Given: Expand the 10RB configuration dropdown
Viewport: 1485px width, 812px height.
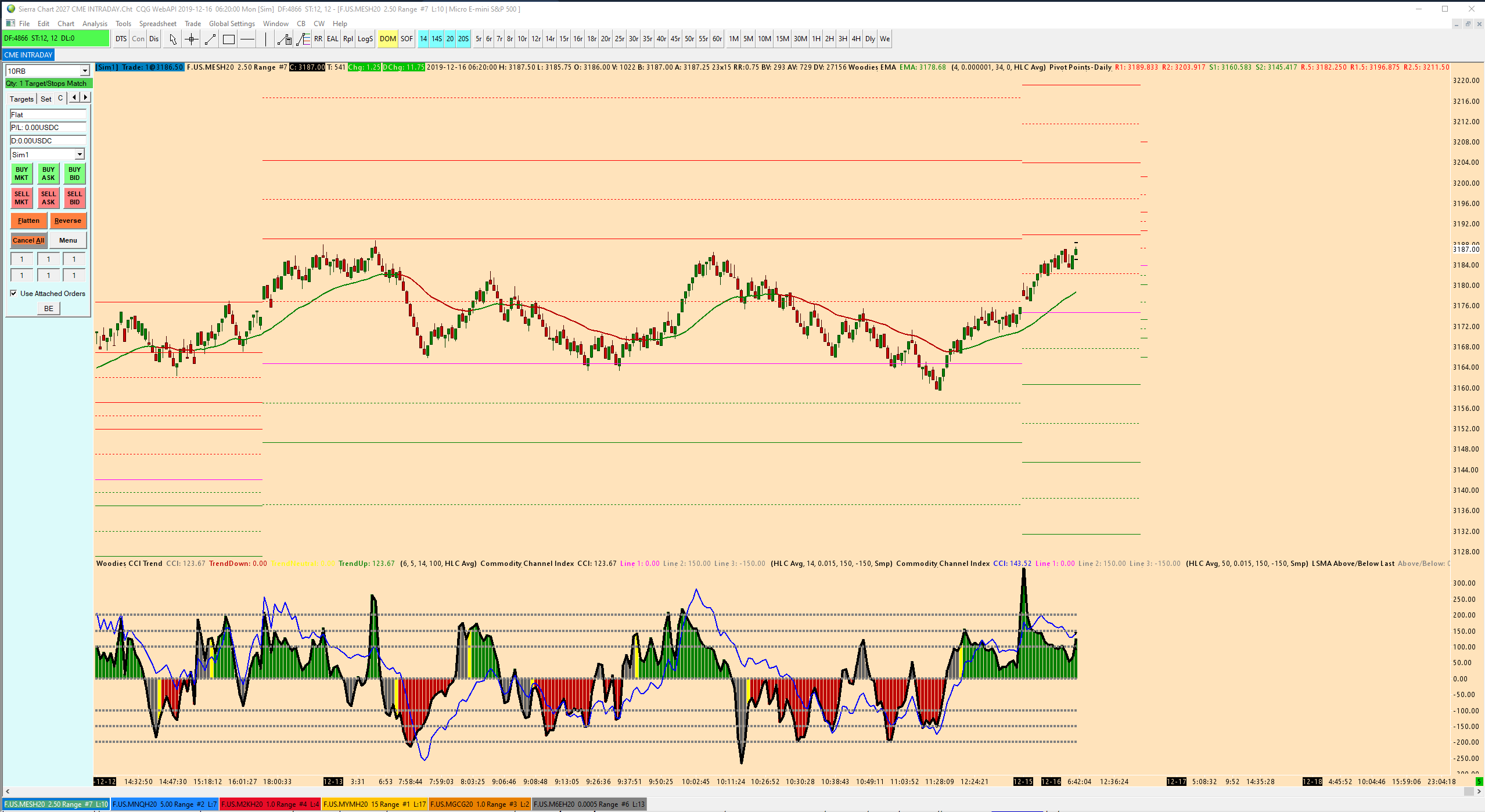Looking at the screenshot, I should point(84,71).
